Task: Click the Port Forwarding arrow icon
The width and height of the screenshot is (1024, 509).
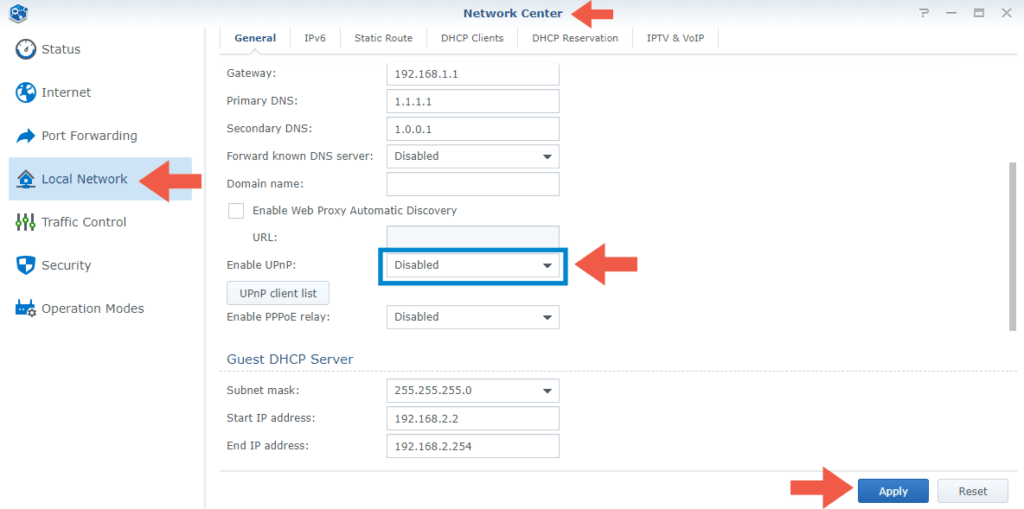Action: pyautogui.click(x=25, y=136)
